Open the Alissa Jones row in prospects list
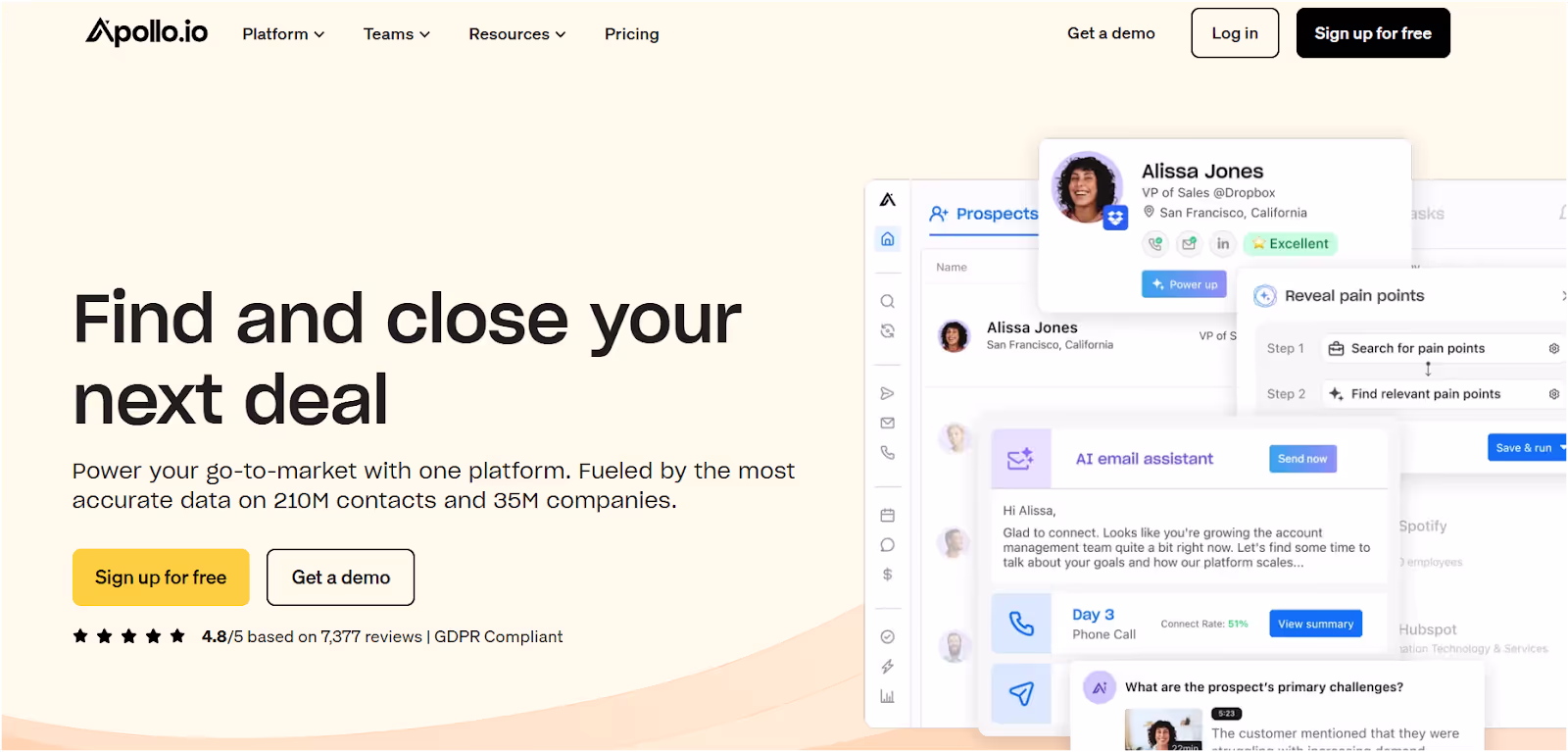The width and height of the screenshot is (1568, 752). (x=1078, y=336)
